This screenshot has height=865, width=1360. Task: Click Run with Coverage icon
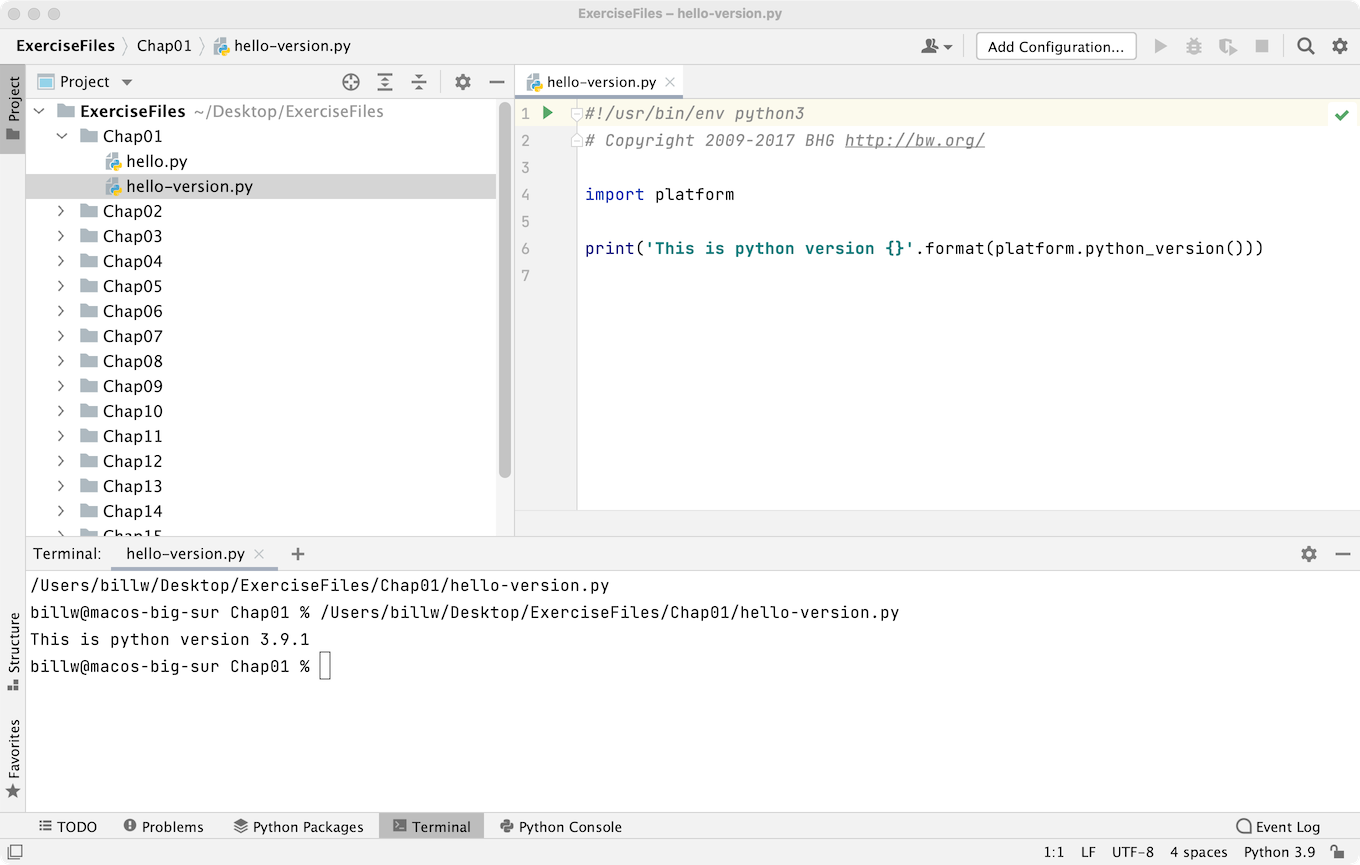pos(1228,46)
